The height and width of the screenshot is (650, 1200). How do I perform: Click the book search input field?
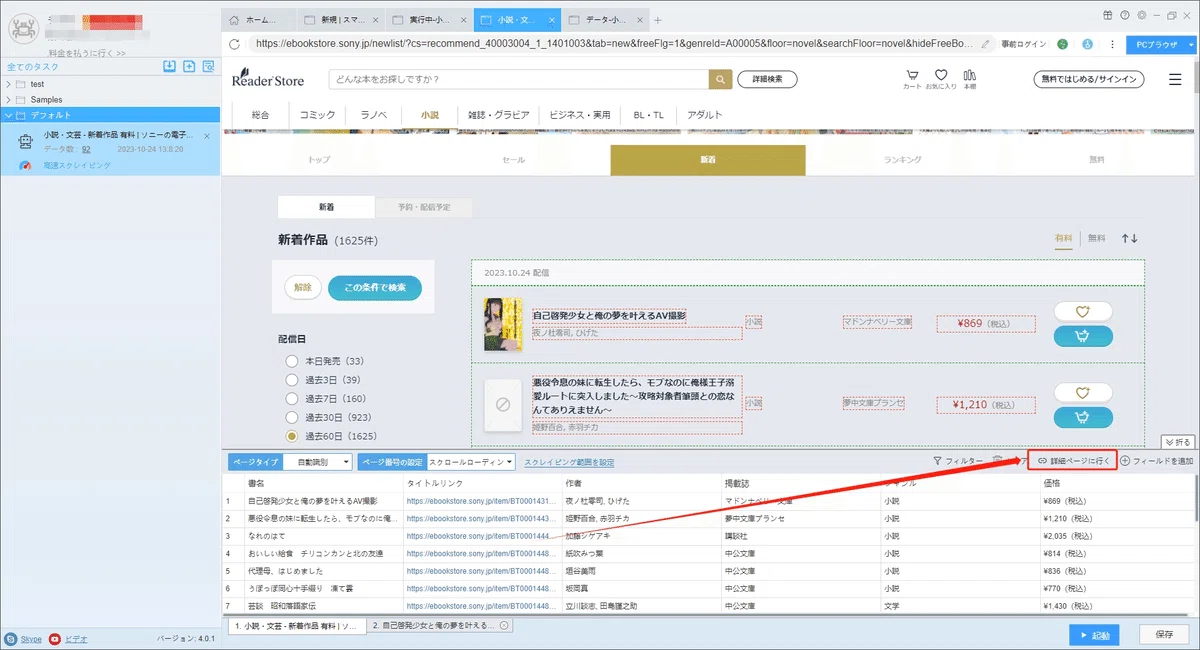coord(518,79)
